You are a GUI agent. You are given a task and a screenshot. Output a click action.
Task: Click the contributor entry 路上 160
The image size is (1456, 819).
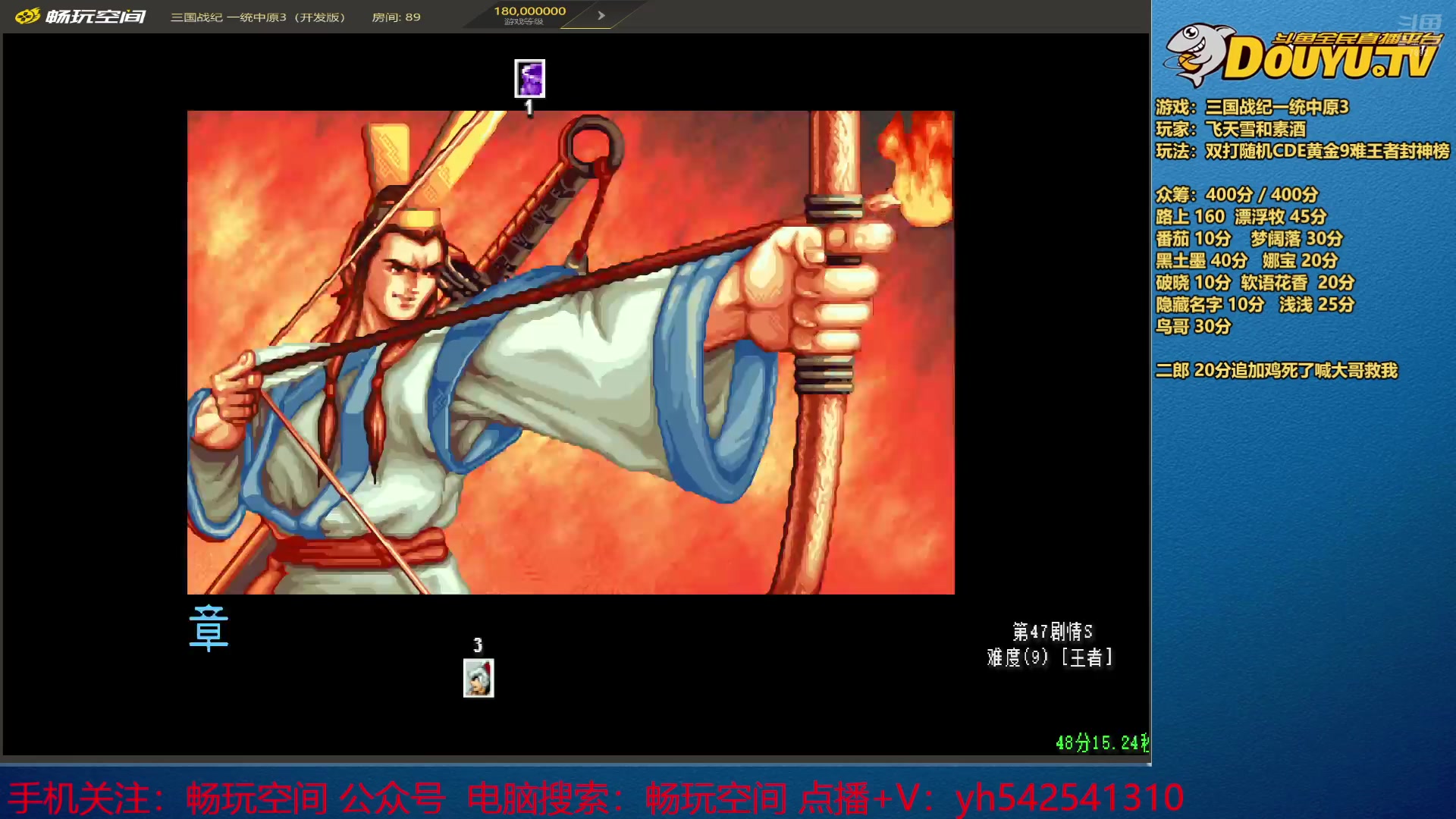1190,217
